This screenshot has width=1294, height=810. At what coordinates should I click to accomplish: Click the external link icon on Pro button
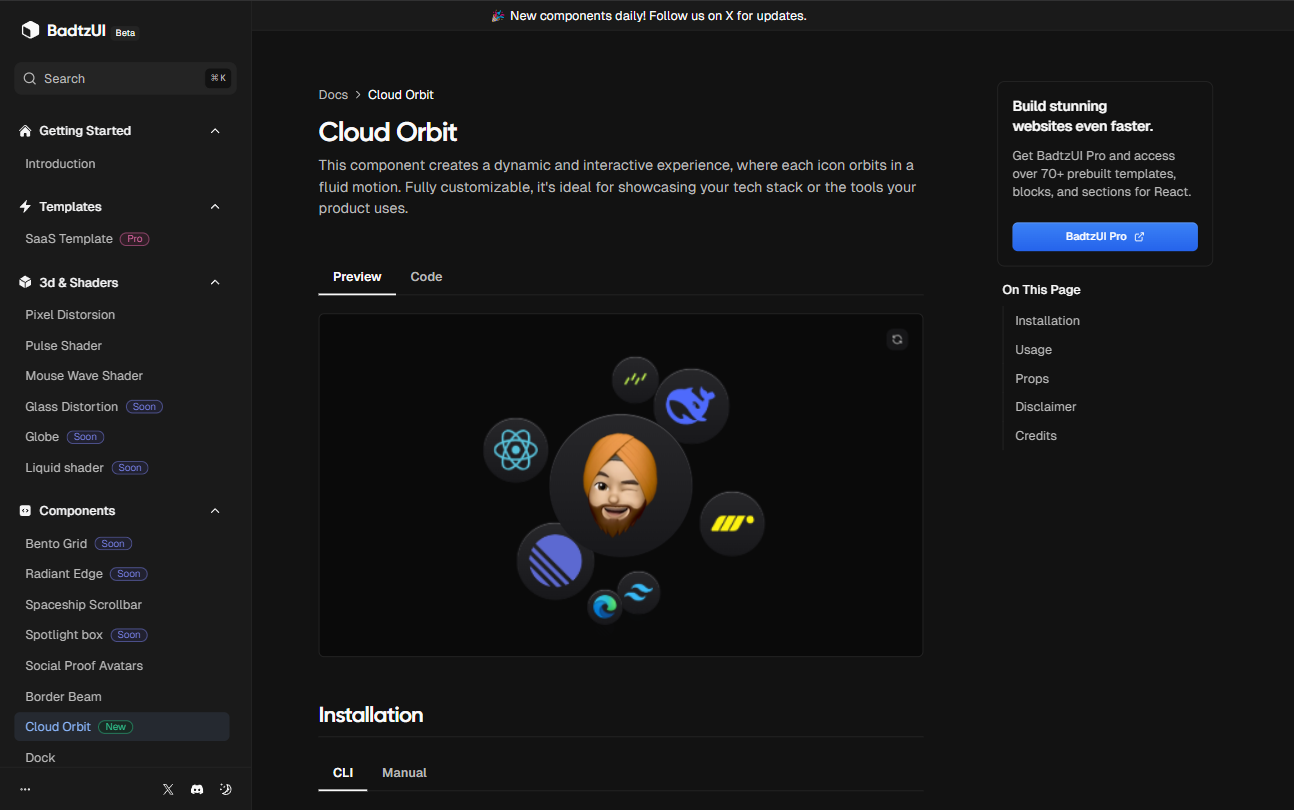click(1139, 237)
